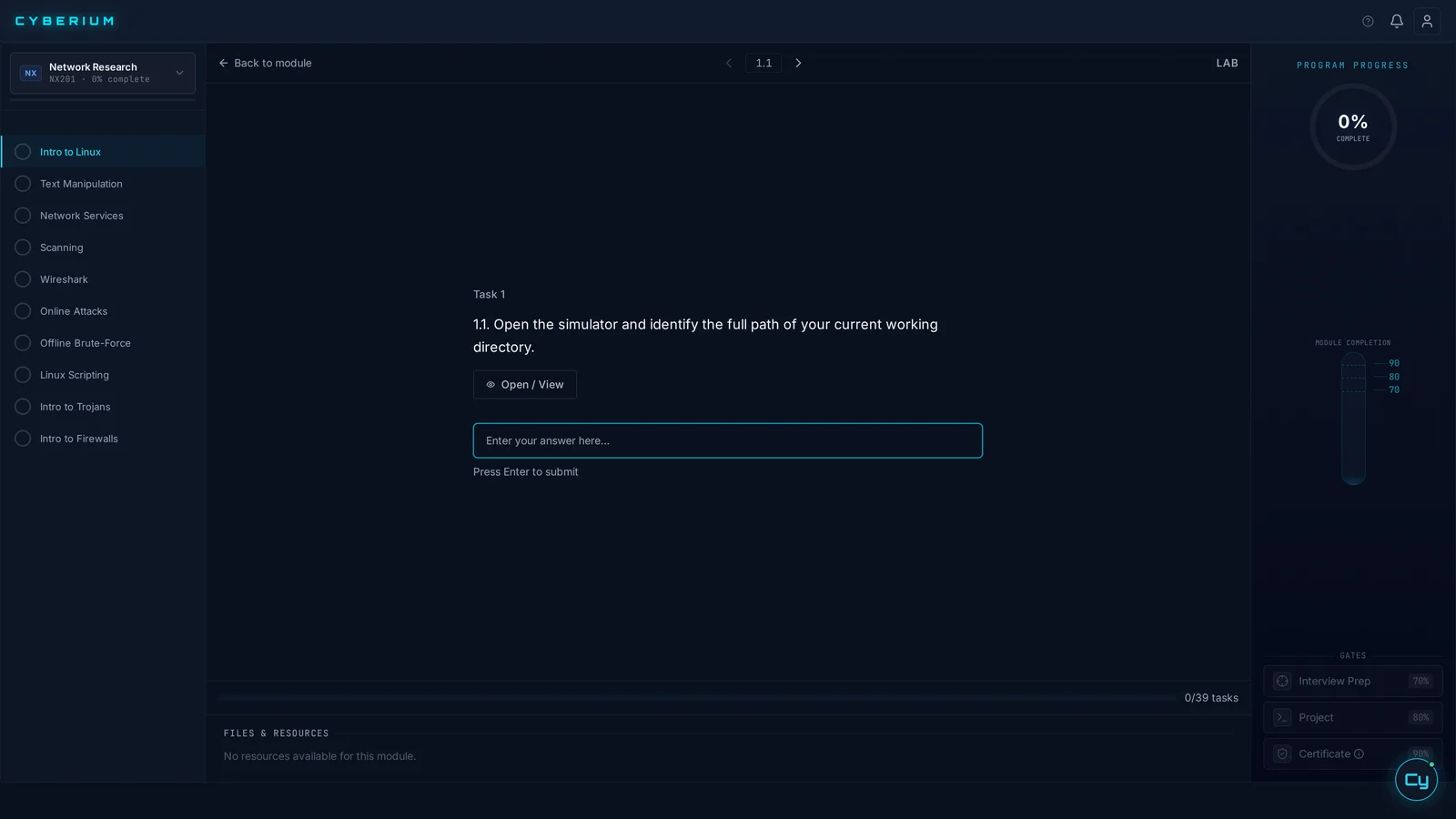Click the module completion vertical gauge

click(1353, 419)
